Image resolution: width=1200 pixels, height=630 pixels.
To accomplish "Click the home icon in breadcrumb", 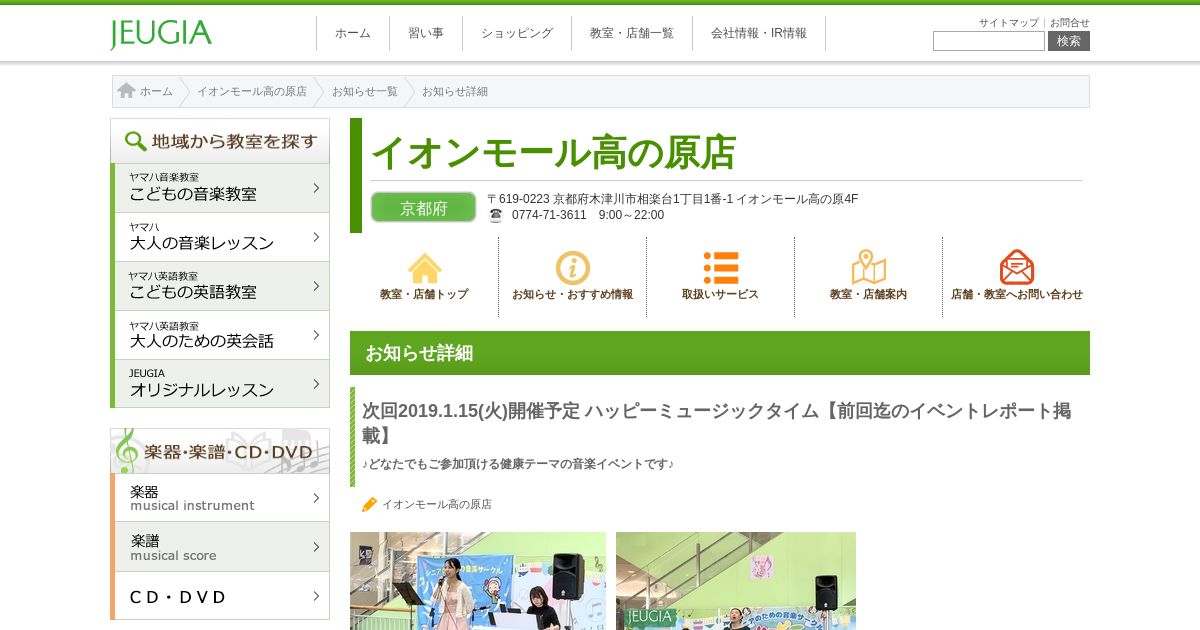I will 126,91.
